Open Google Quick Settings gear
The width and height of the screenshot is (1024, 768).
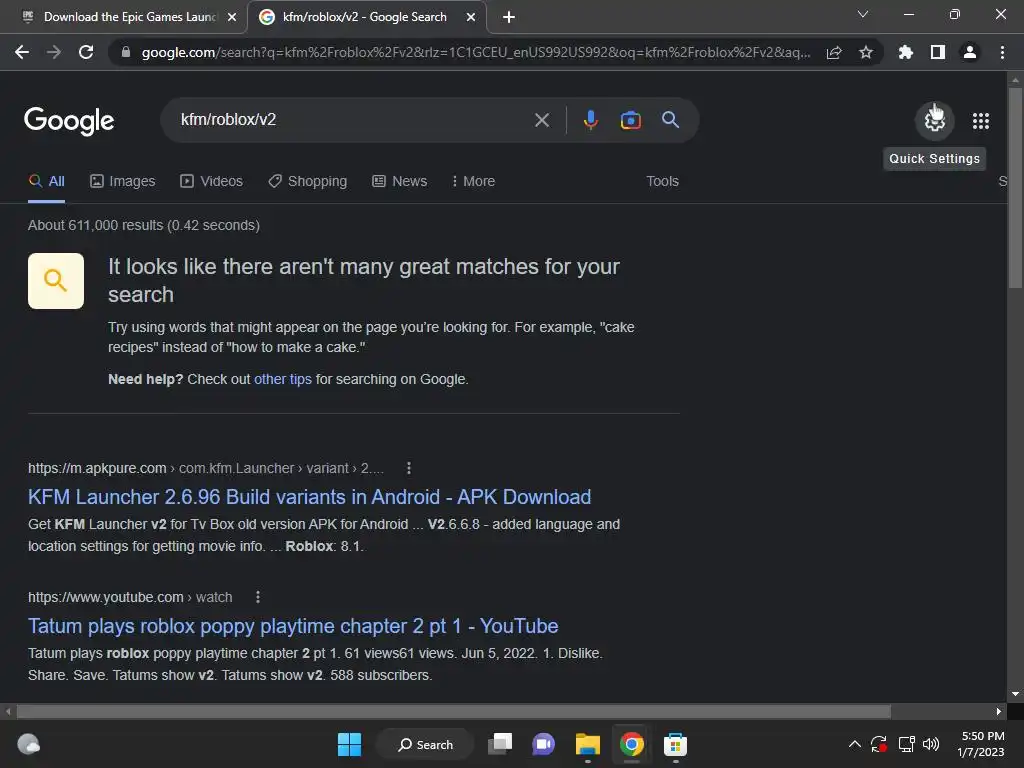click(935, 121)
